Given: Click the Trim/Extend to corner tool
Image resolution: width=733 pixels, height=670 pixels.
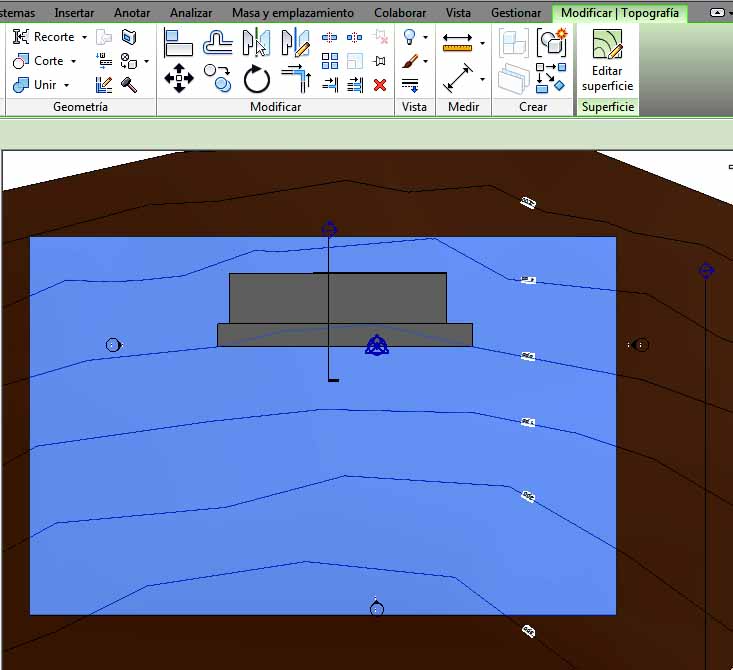Looking at the screenshot, I should [296, 78].
